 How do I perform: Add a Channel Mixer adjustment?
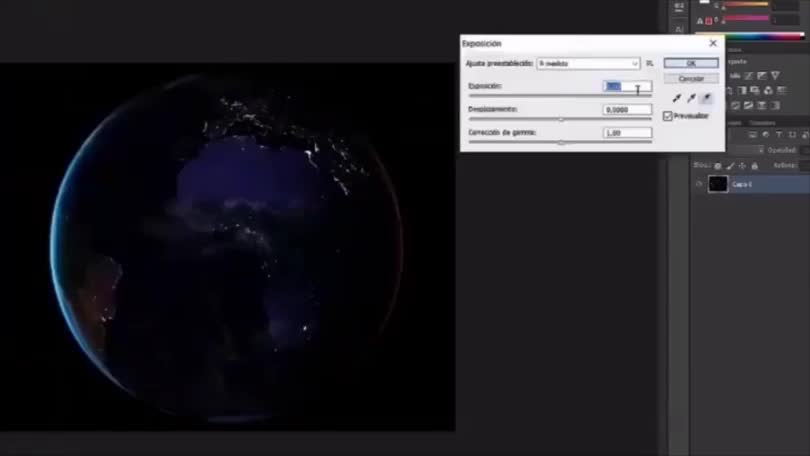768,90
